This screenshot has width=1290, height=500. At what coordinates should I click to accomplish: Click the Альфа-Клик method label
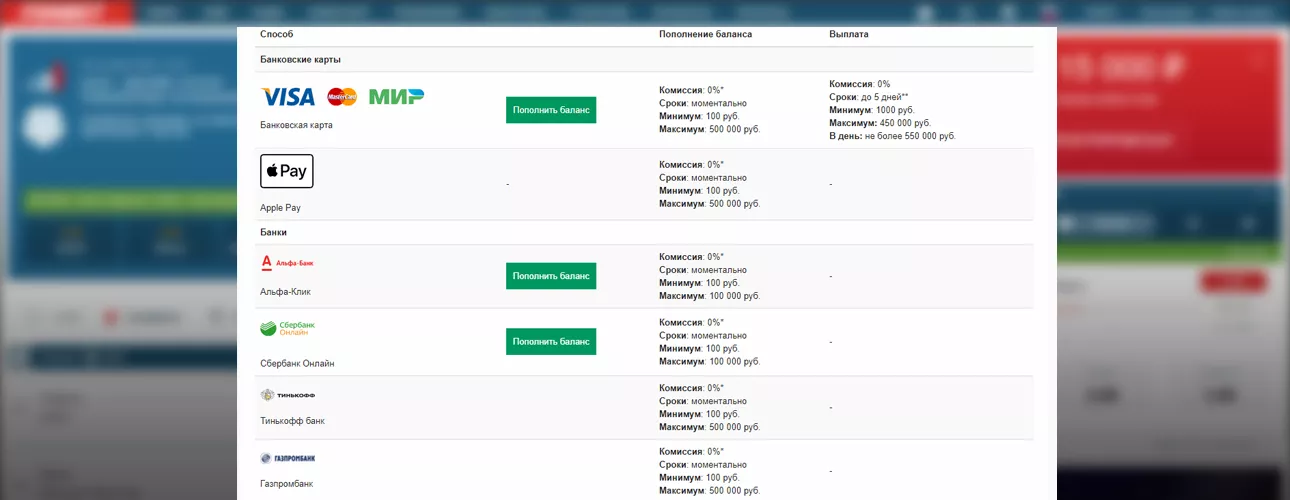point(285,292)
